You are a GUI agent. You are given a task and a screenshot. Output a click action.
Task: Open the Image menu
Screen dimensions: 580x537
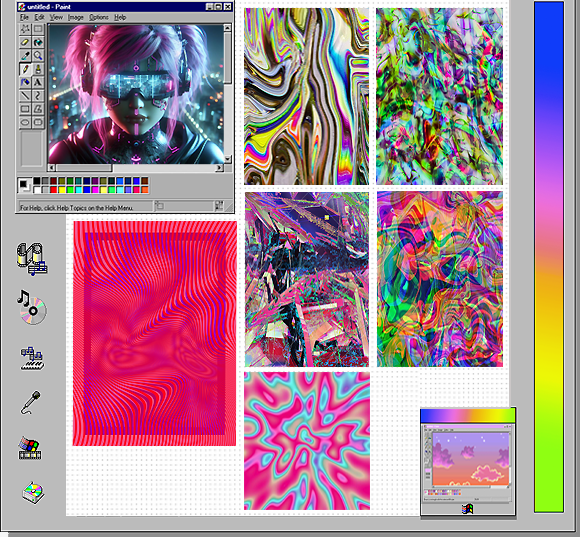76,17
